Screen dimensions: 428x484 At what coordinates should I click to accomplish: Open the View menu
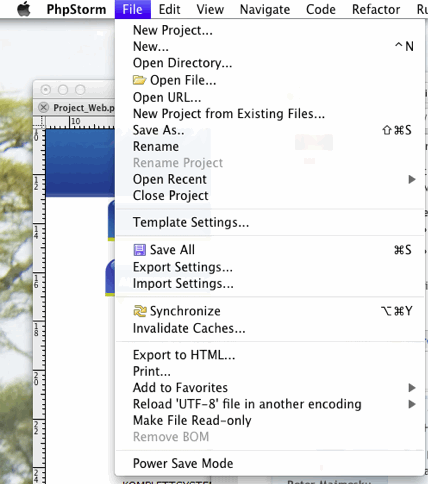[x=210, y=9]
